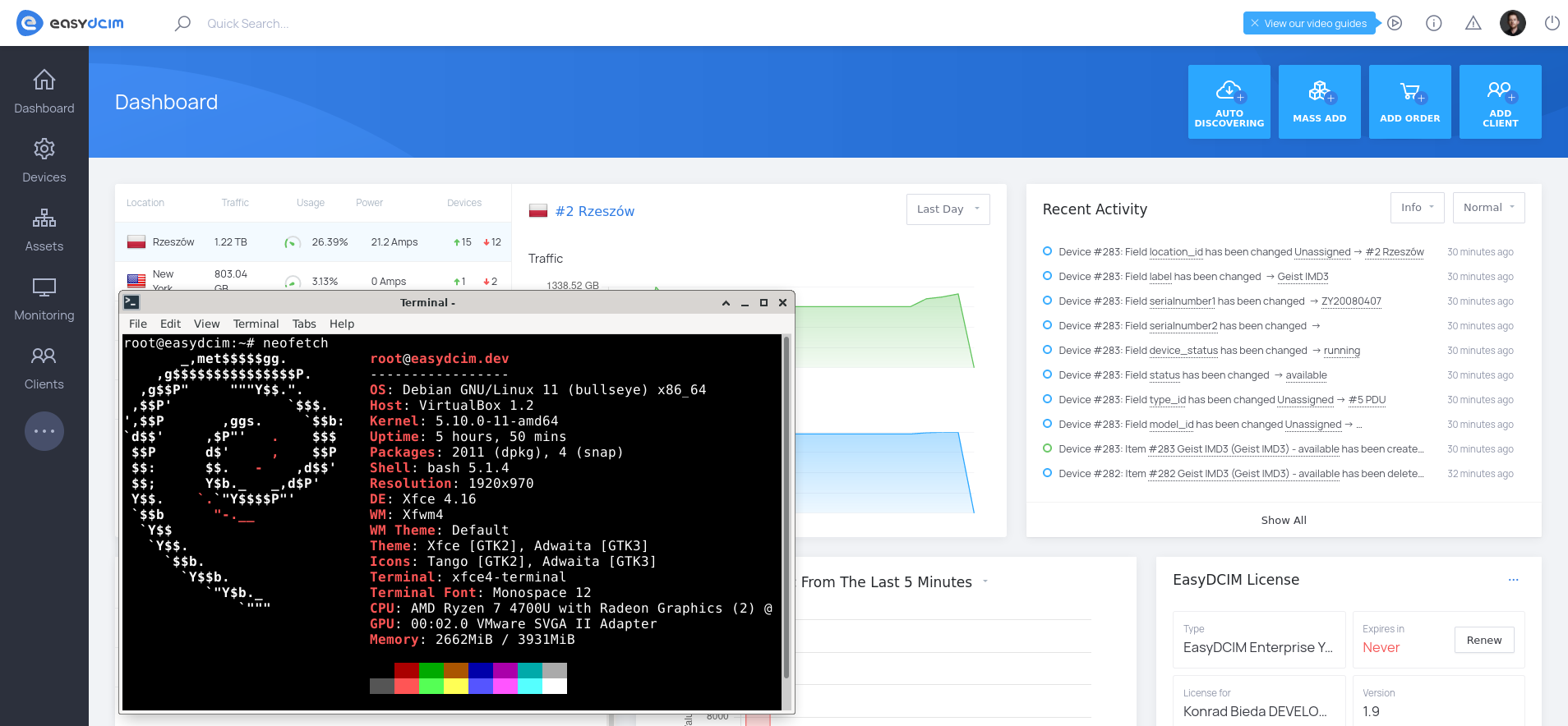This screenshot has height=726, width=1568.
Task: Roll up the Terminal window
Action: [726, 303]
